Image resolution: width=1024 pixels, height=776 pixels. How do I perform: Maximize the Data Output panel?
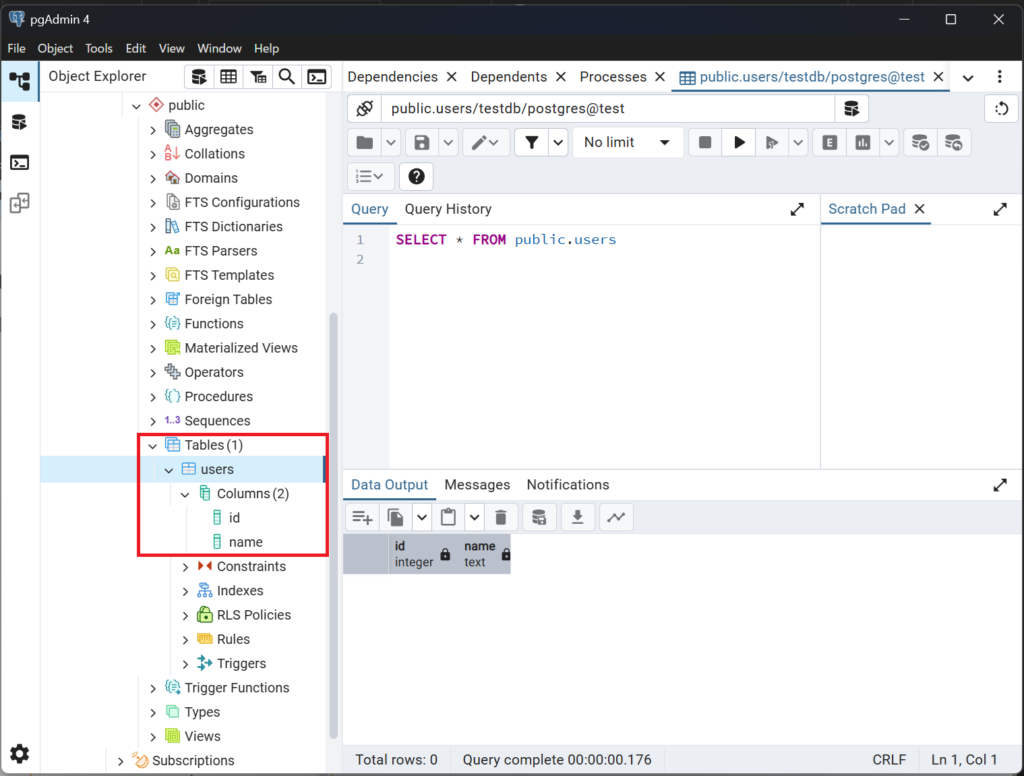[1000, 485]
